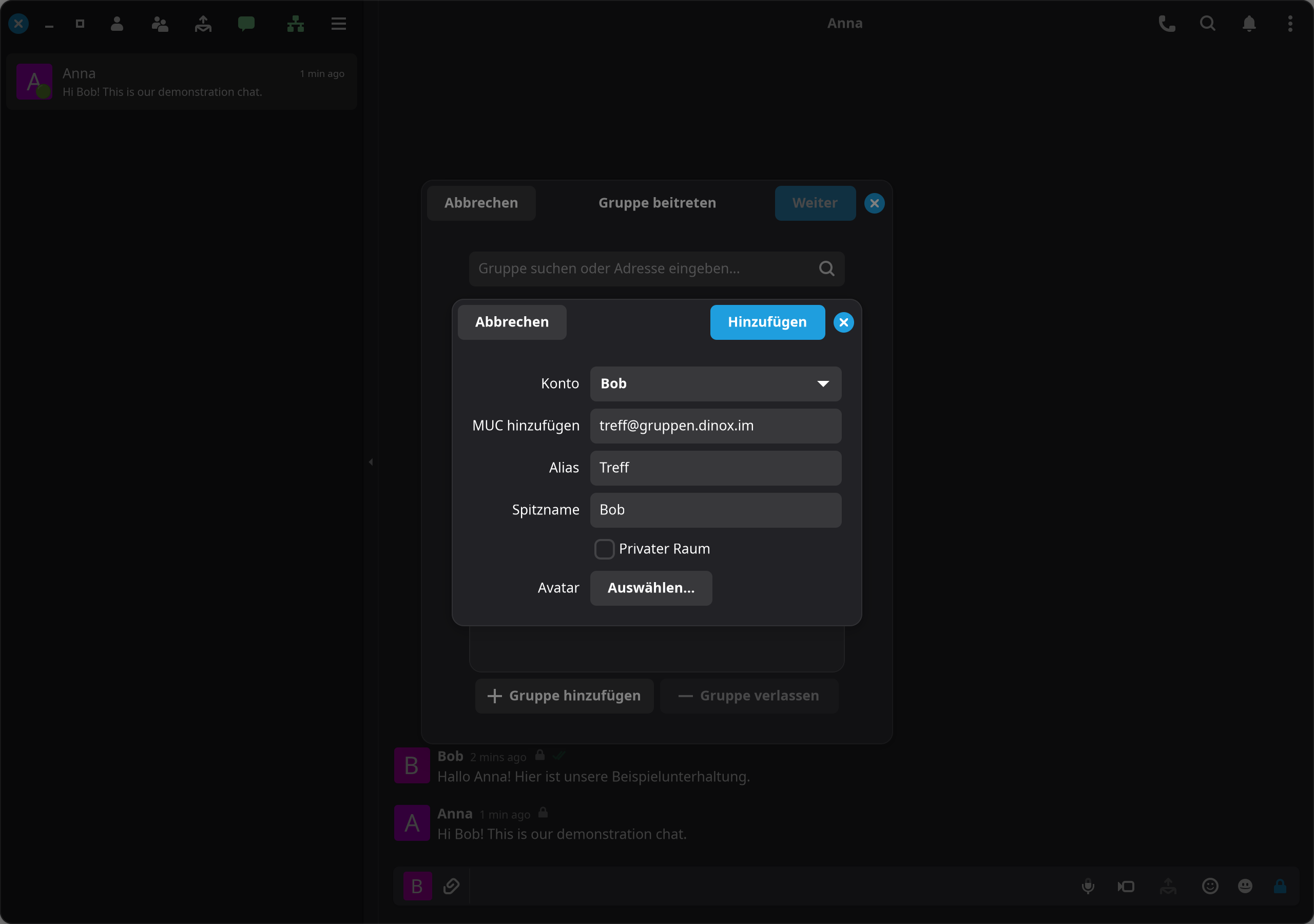
Task: Click the Gruppe verlassen button
Action: click(749, 696)
